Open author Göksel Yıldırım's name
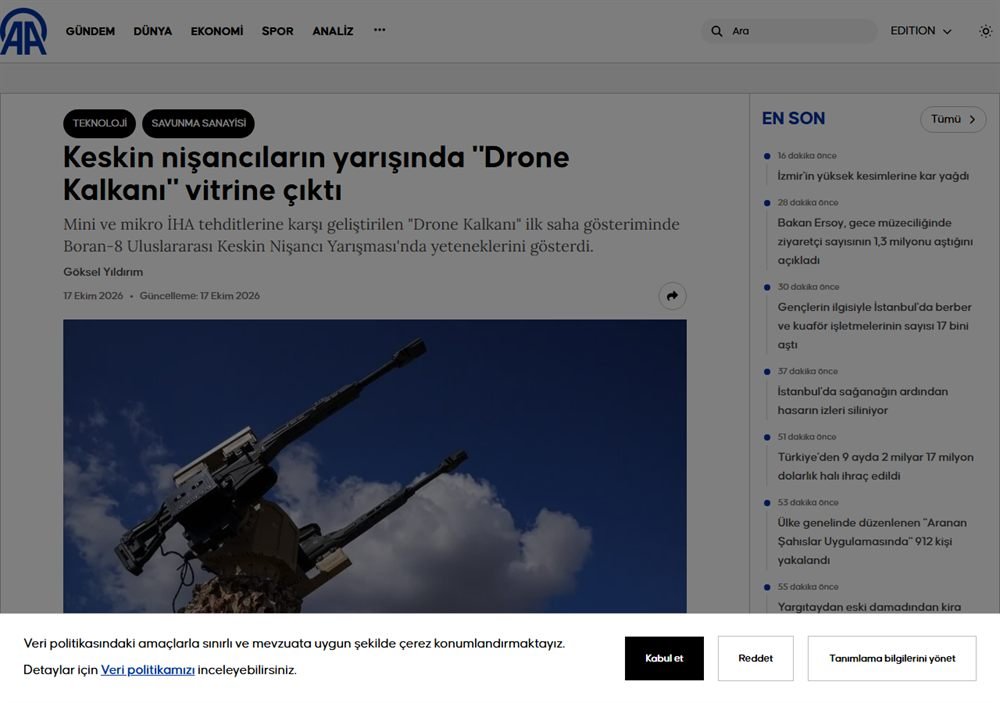This screenshot has width=1000, height=703. 103,272
